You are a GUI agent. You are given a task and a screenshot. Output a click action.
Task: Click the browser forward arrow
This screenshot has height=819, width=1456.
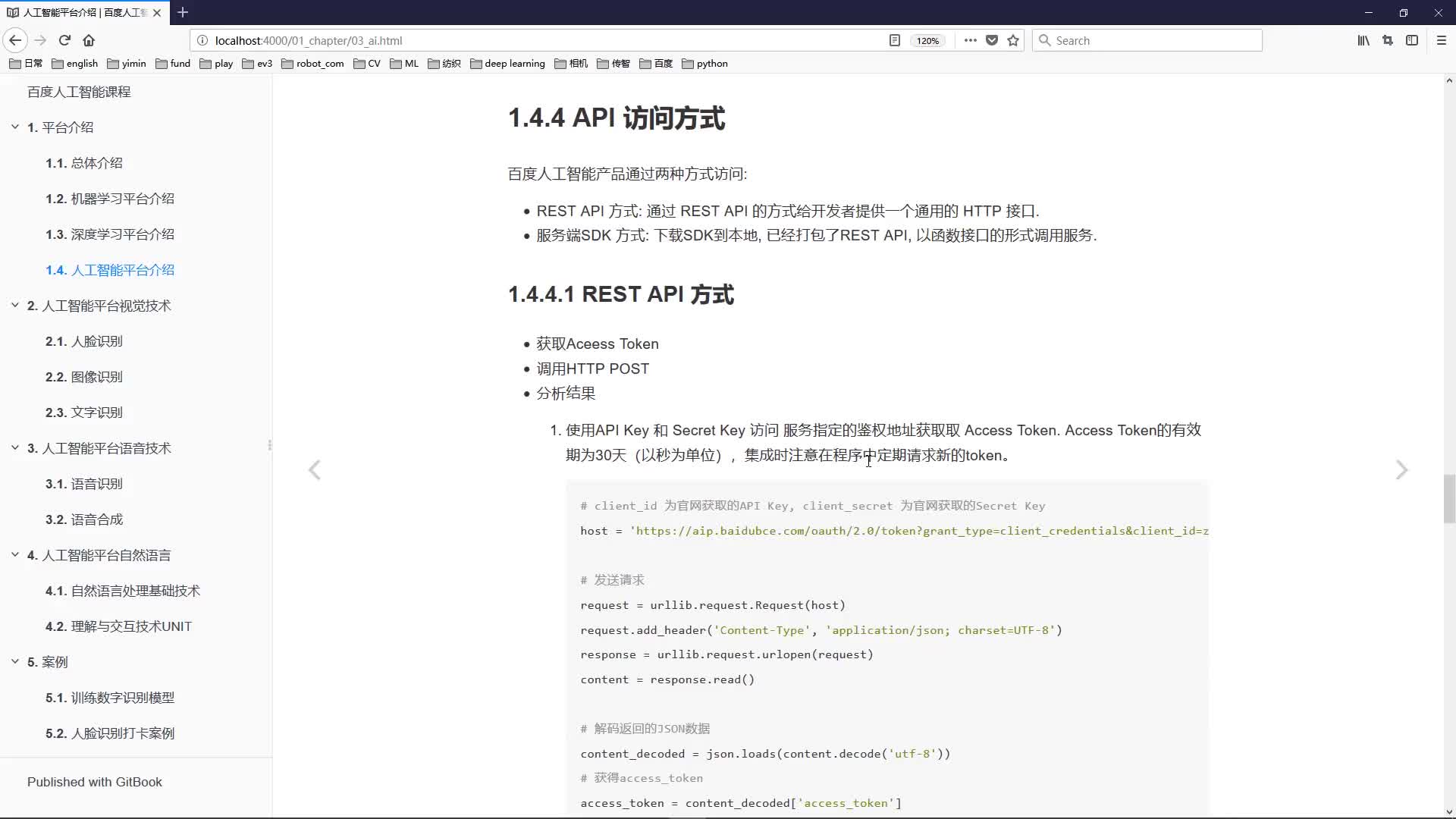(x=41, y=40)
